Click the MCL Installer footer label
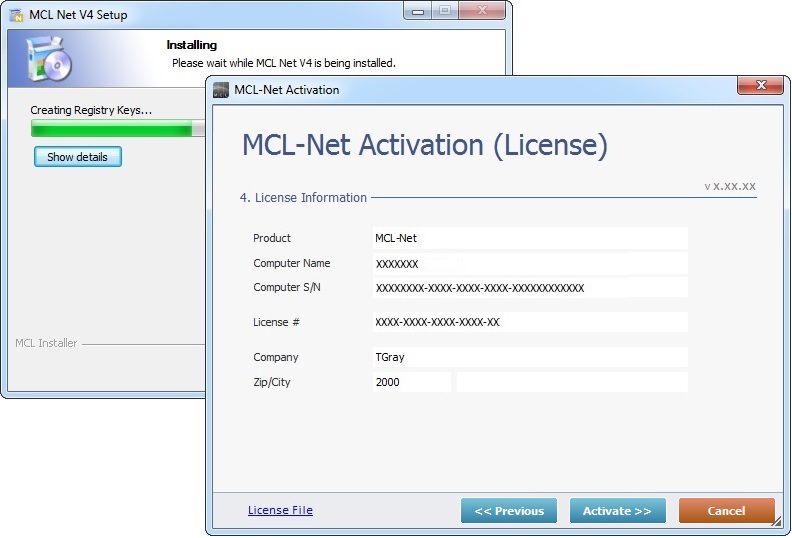 coord(46,343)
